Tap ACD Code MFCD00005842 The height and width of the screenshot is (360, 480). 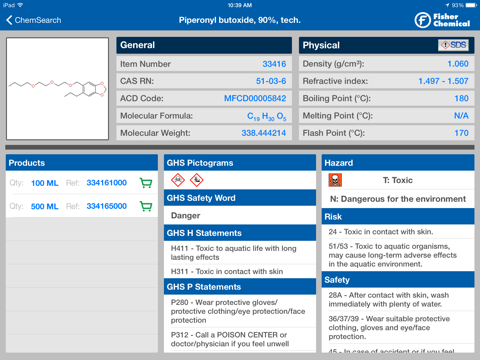255,98
